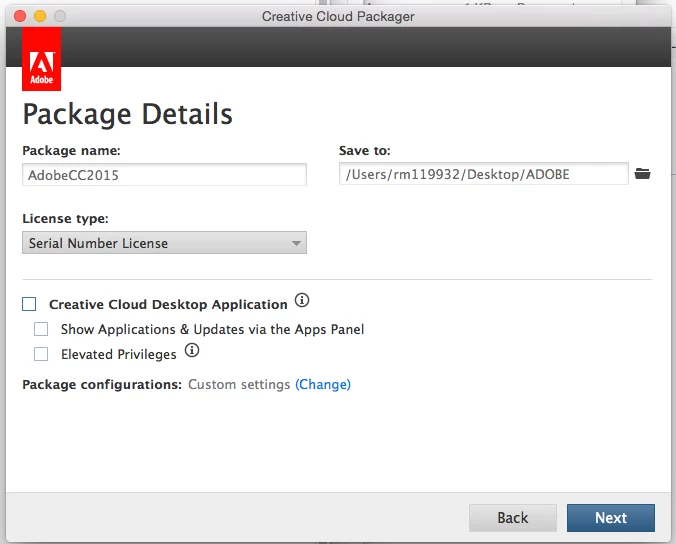The width and height of the screenshot is (676, 544).
Task: Click the Save to path field
Action: 484,174
